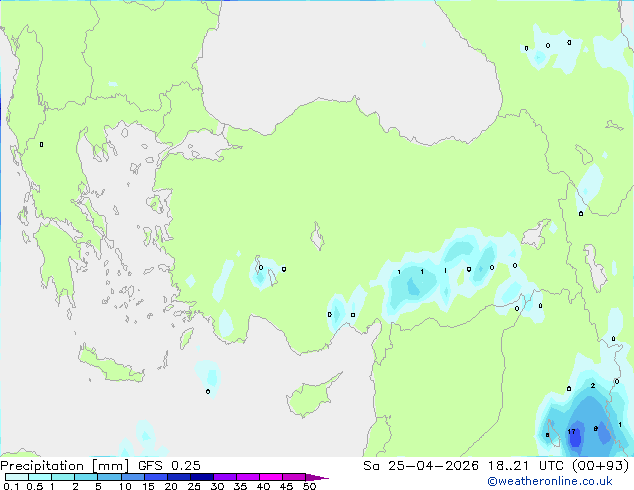Click the legend arrow tip above 50 mm

coord(317,478)
